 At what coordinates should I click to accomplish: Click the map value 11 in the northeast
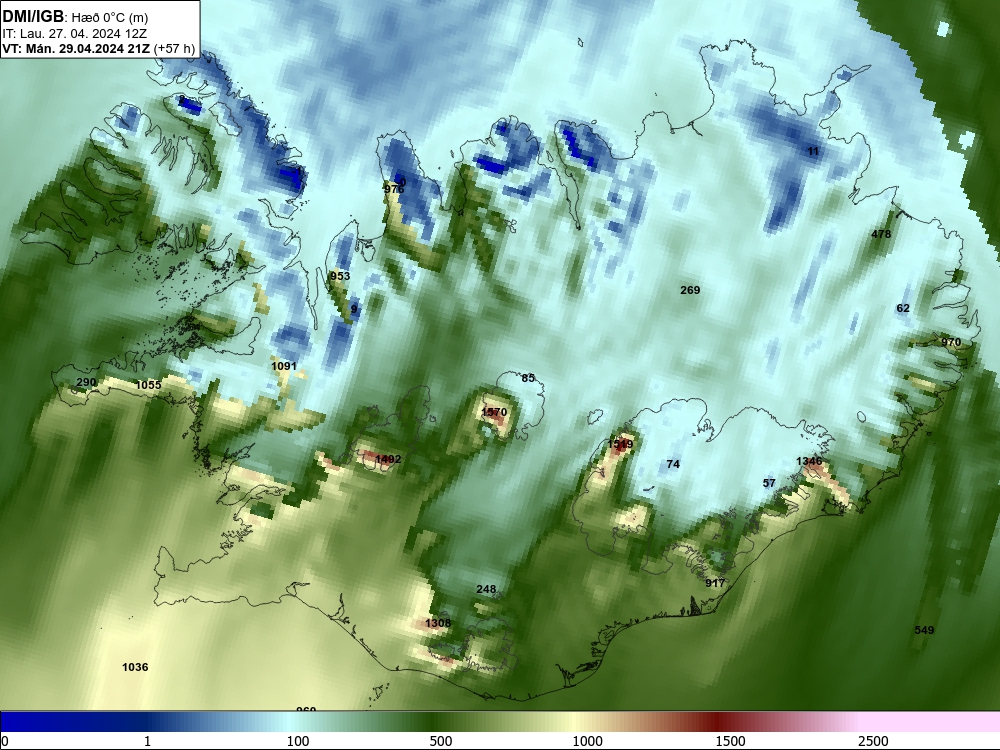pos(813,151)
